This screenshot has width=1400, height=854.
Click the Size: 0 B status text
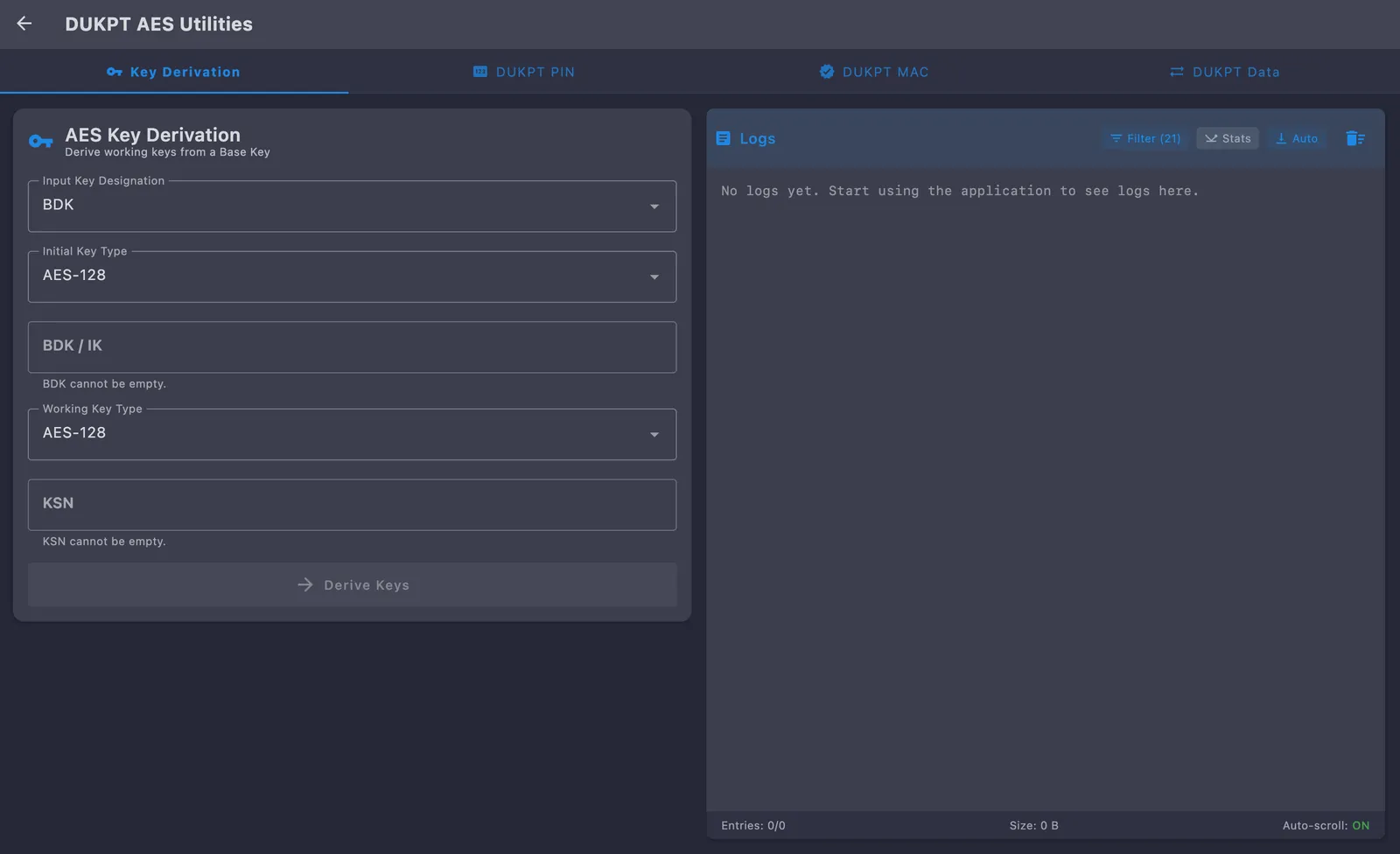[x=1033, y=825]
